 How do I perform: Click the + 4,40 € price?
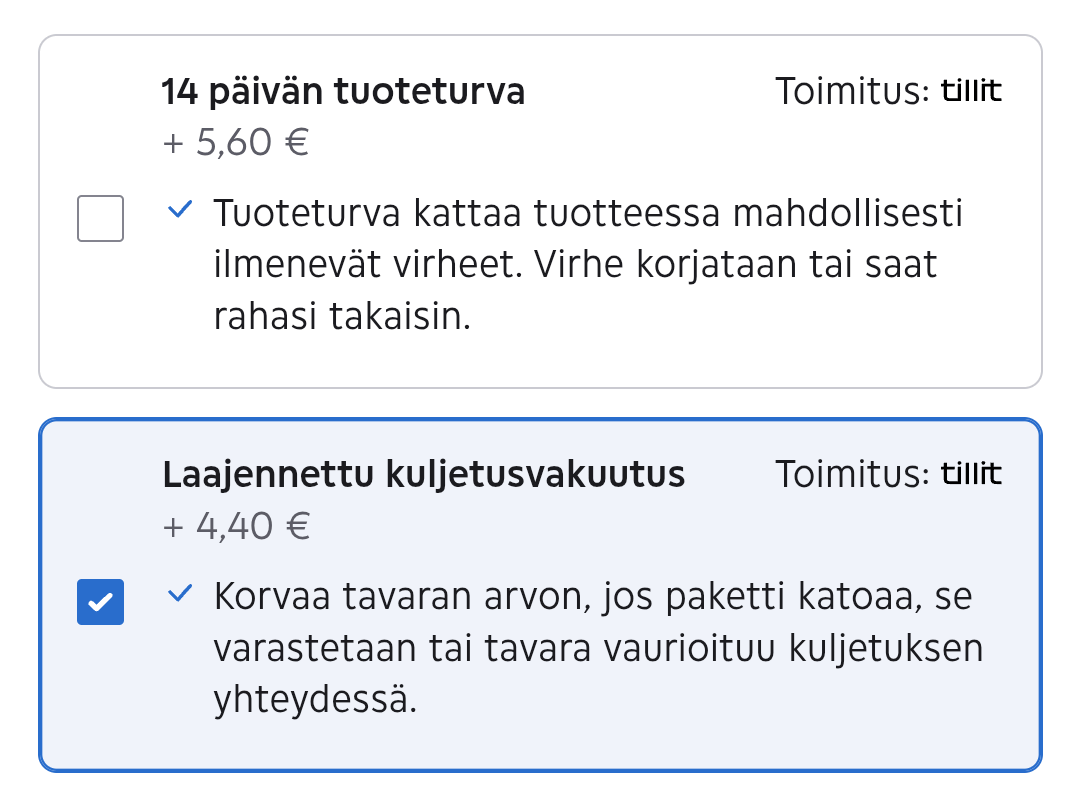(235, 526)
